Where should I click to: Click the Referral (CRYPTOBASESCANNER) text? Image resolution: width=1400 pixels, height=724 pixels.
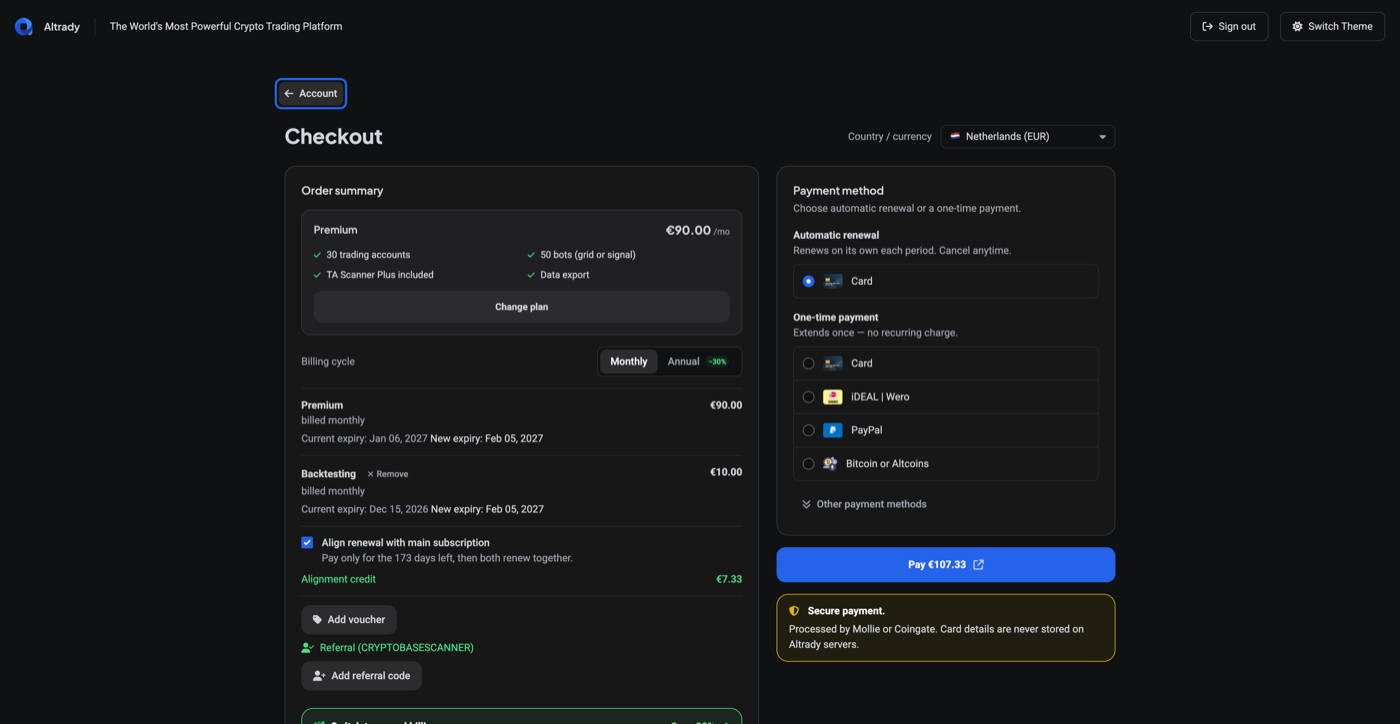point(397,648)
